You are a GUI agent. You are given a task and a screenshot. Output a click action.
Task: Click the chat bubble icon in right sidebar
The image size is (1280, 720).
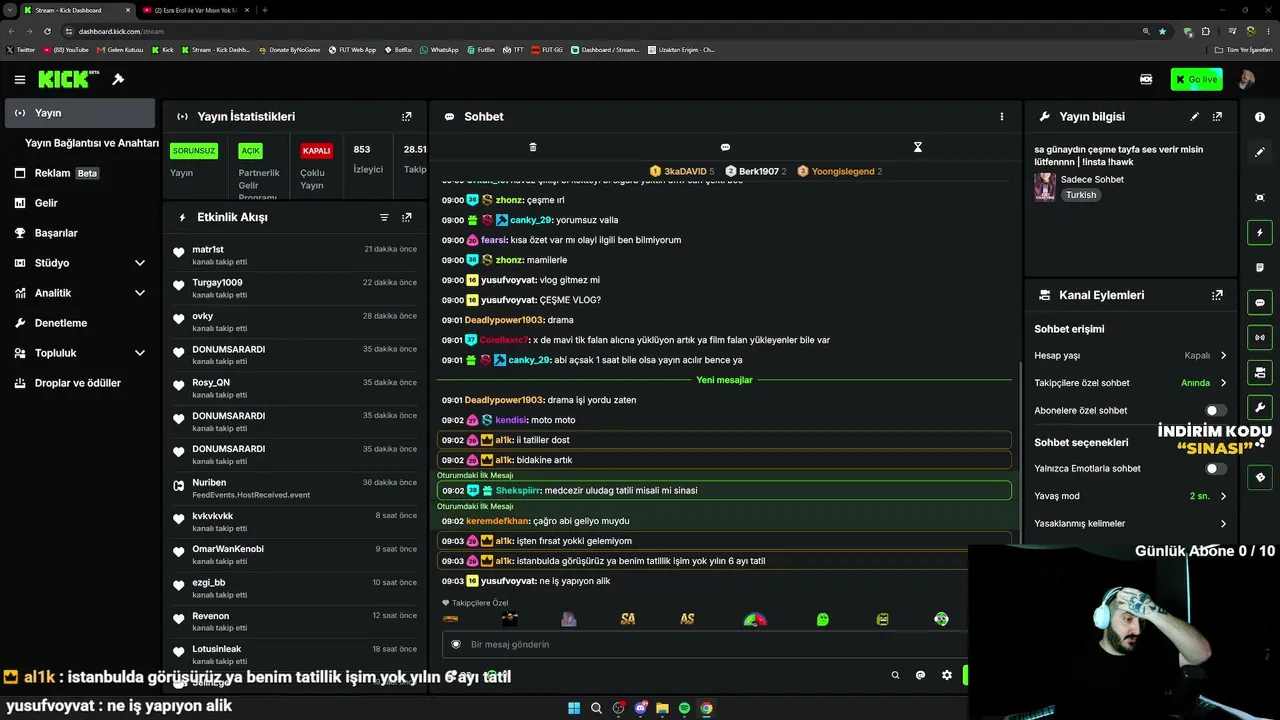1260,303
